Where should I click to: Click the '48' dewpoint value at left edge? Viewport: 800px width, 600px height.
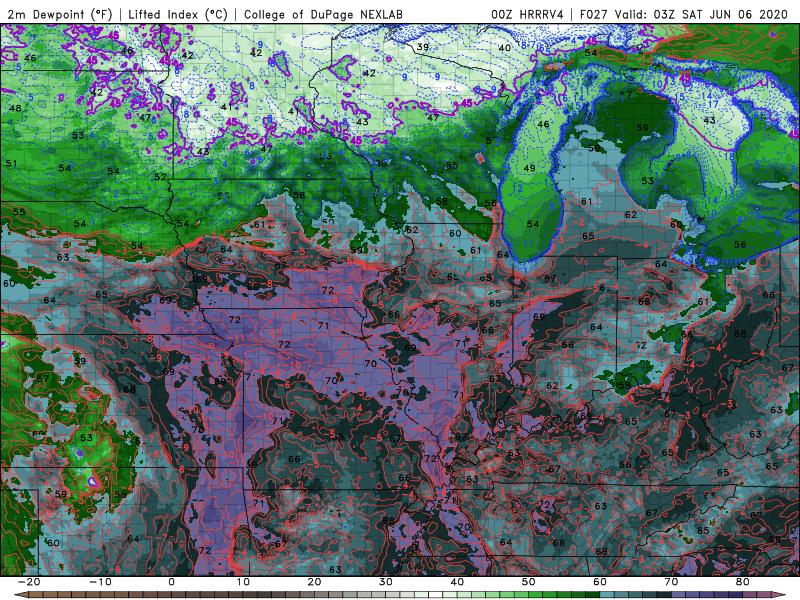(x=15, y=108)
